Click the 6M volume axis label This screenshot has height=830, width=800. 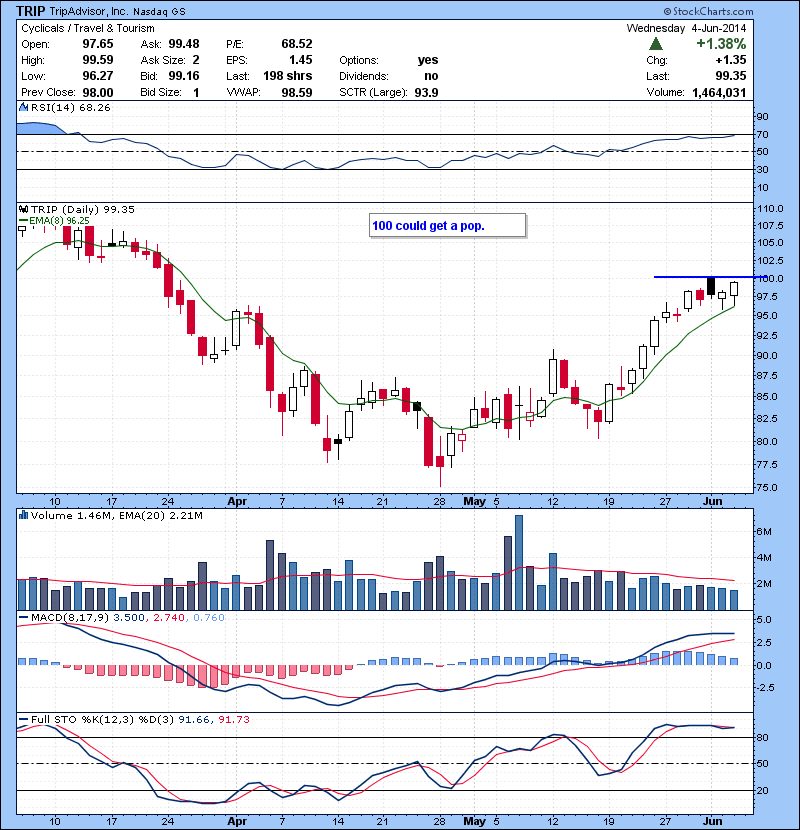[x=764, y=531]
